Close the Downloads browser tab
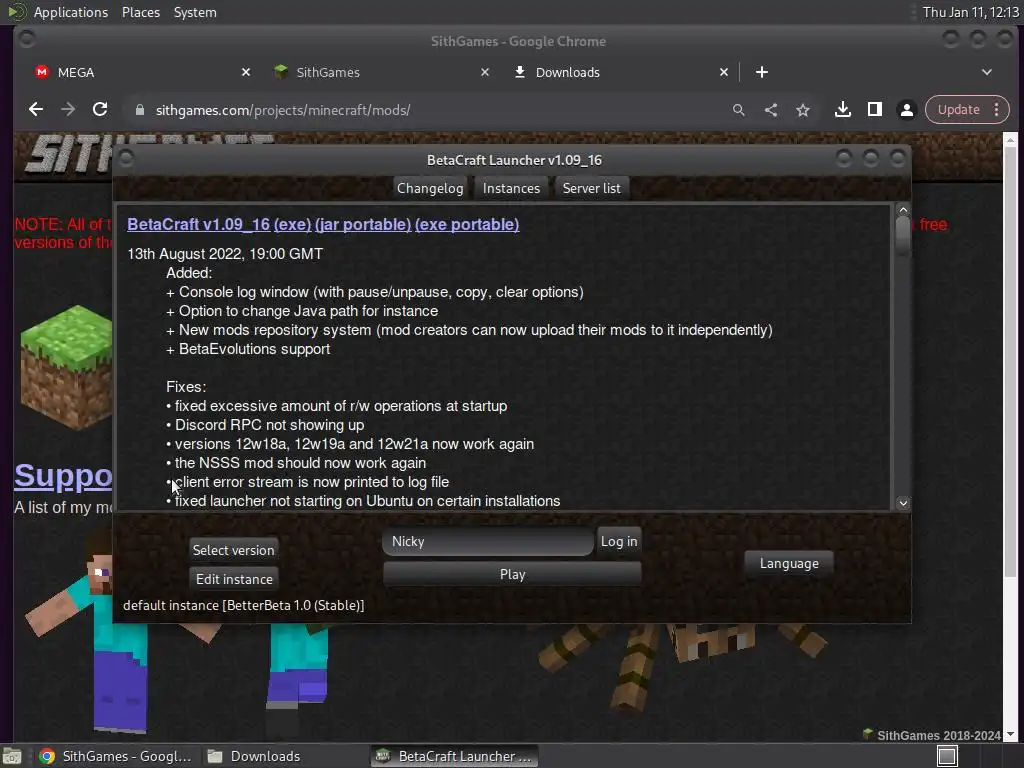 click(724, 72)
